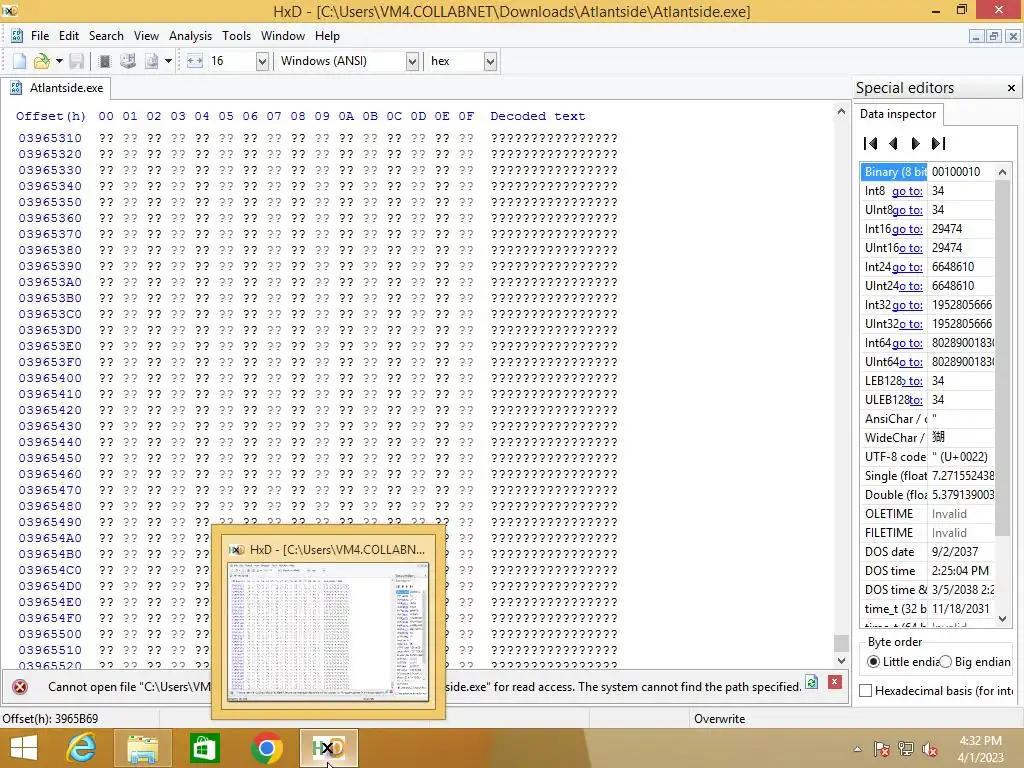Open the Windows Store taskbar icon

pos(204,748)
